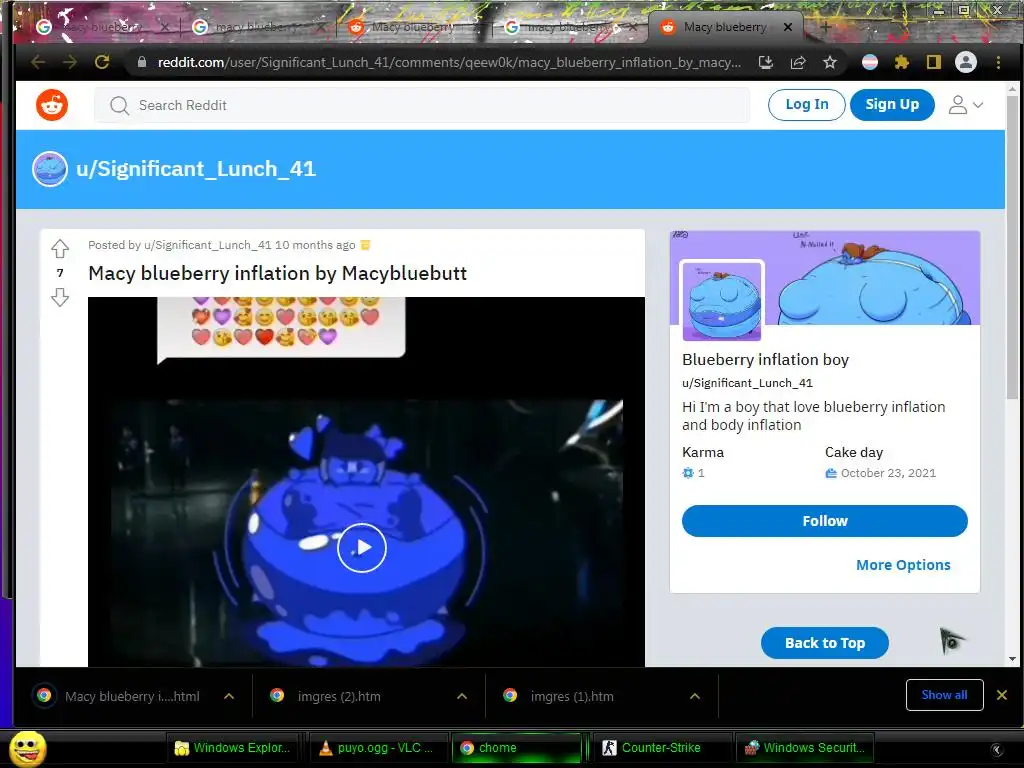Downvote the Macy blueberry post

point(59,297)
